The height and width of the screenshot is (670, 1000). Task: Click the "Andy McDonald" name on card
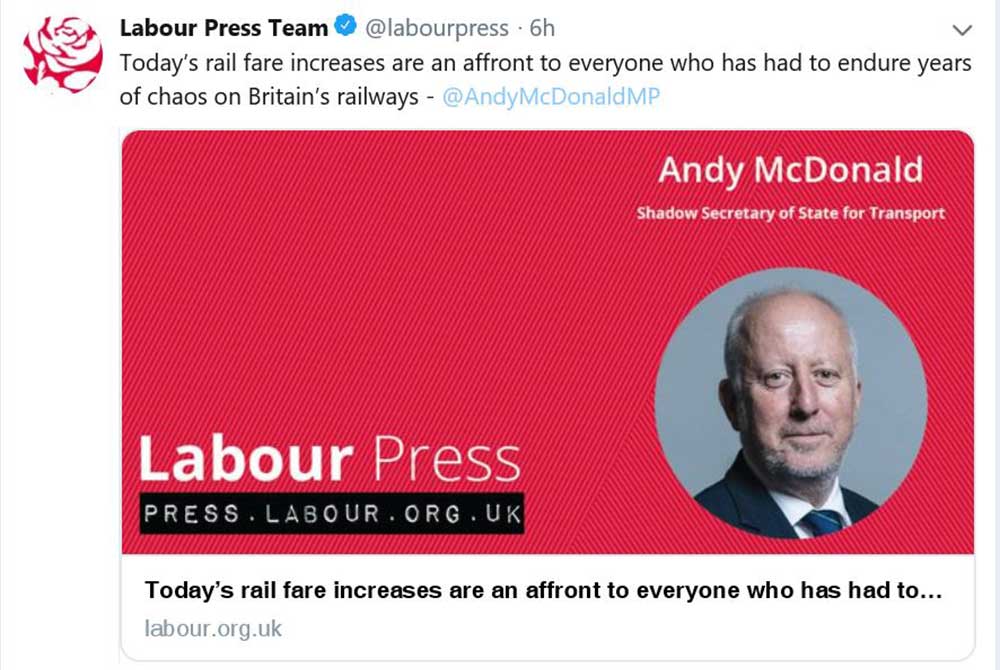click(x=790, y=171)
